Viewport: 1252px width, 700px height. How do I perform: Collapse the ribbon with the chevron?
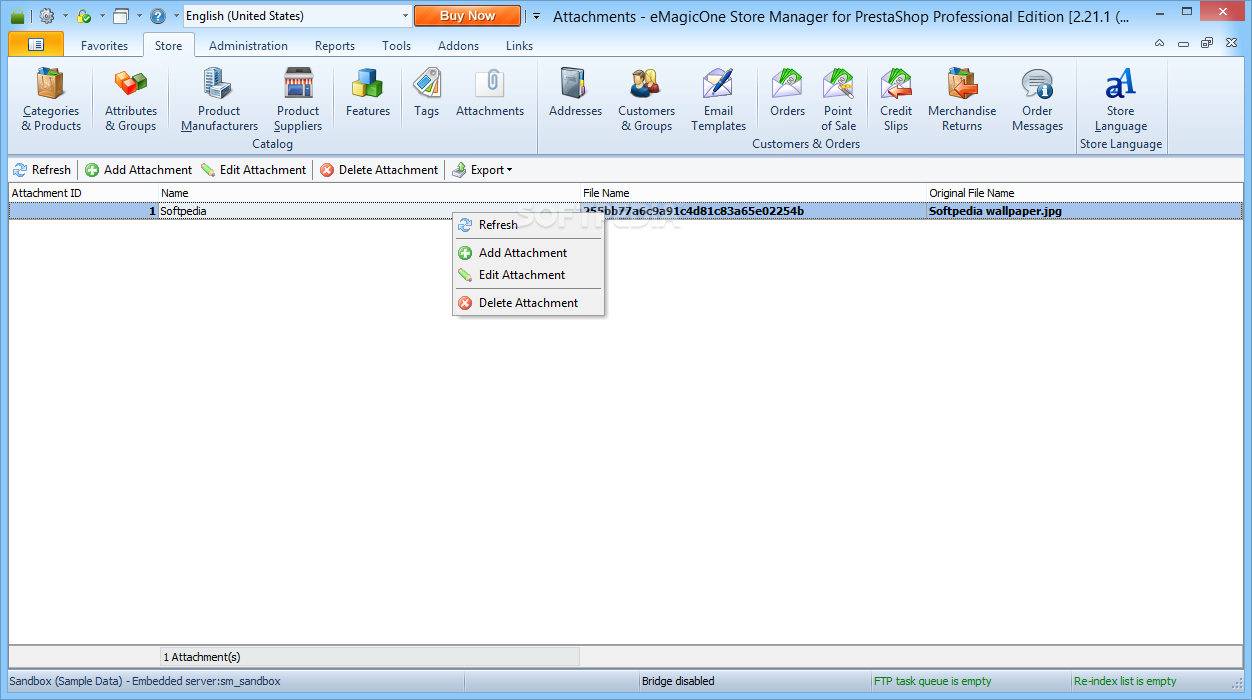[1159, 44]
